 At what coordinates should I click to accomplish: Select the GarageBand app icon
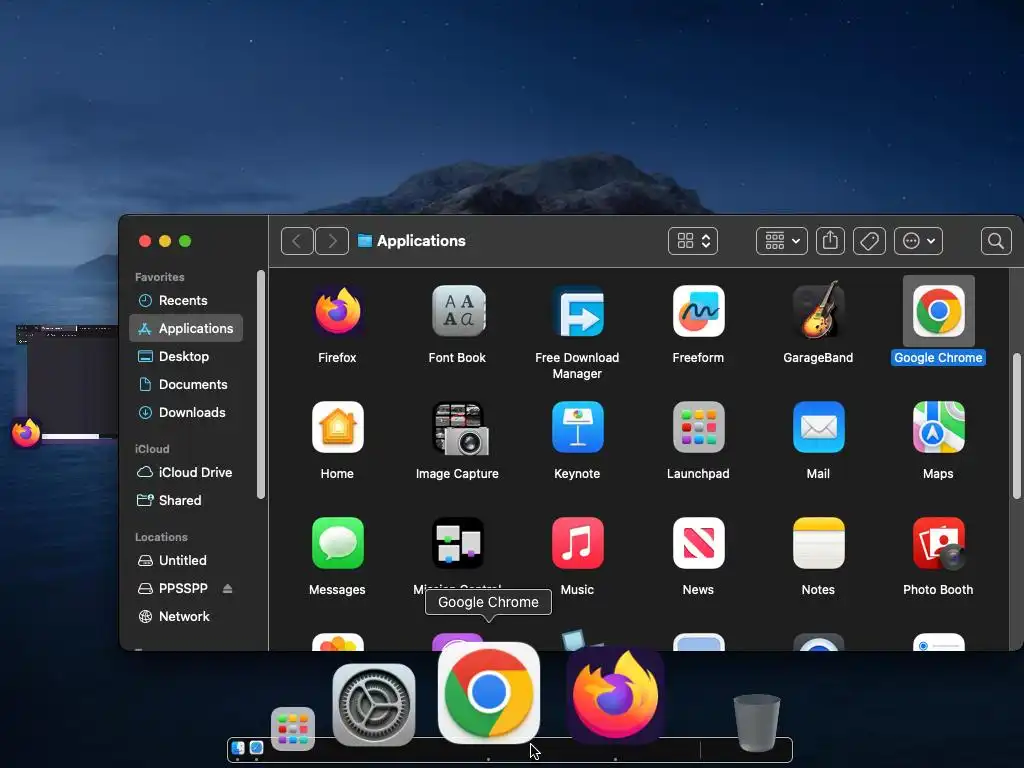818,310
